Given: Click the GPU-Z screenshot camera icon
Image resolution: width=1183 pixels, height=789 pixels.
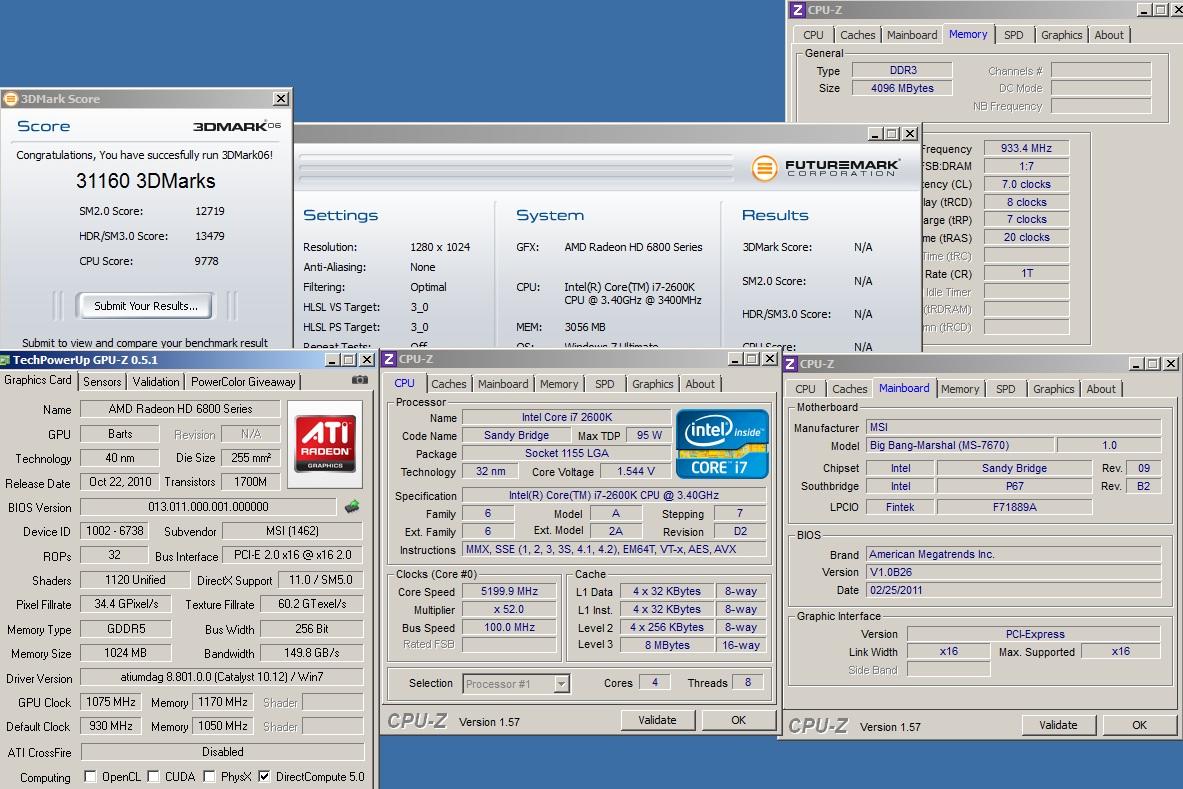Looking at the screenshot, I should tap(360, 380).
